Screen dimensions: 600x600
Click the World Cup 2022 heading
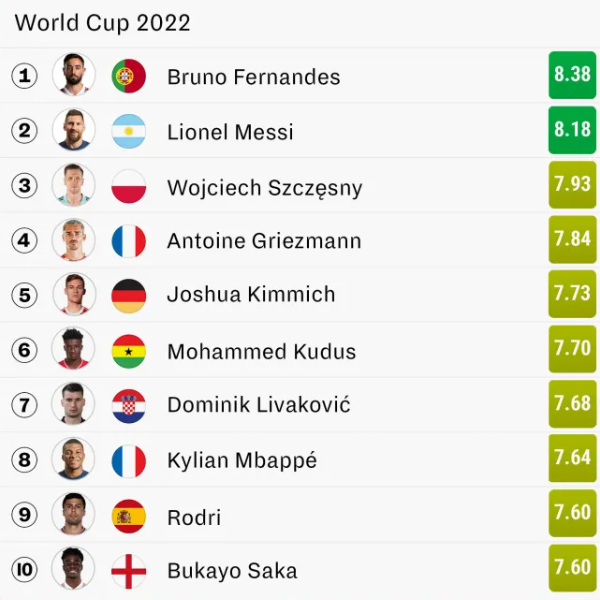click(x=102, y=22)
